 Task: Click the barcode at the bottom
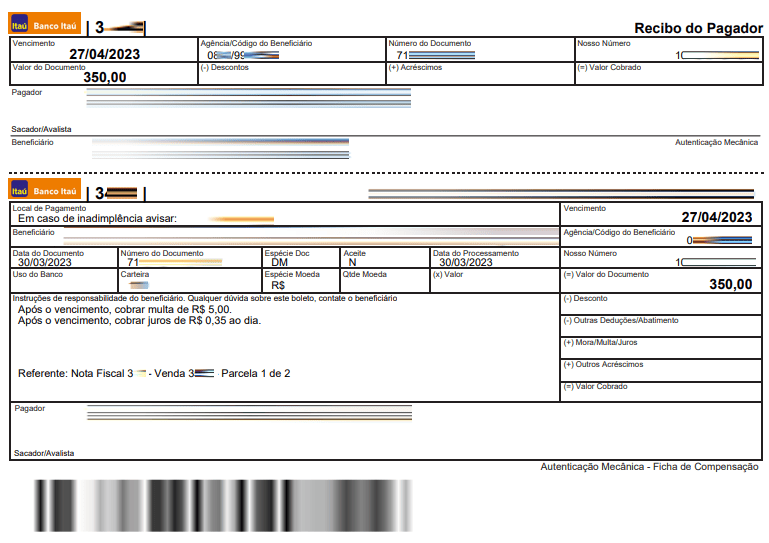223,506
